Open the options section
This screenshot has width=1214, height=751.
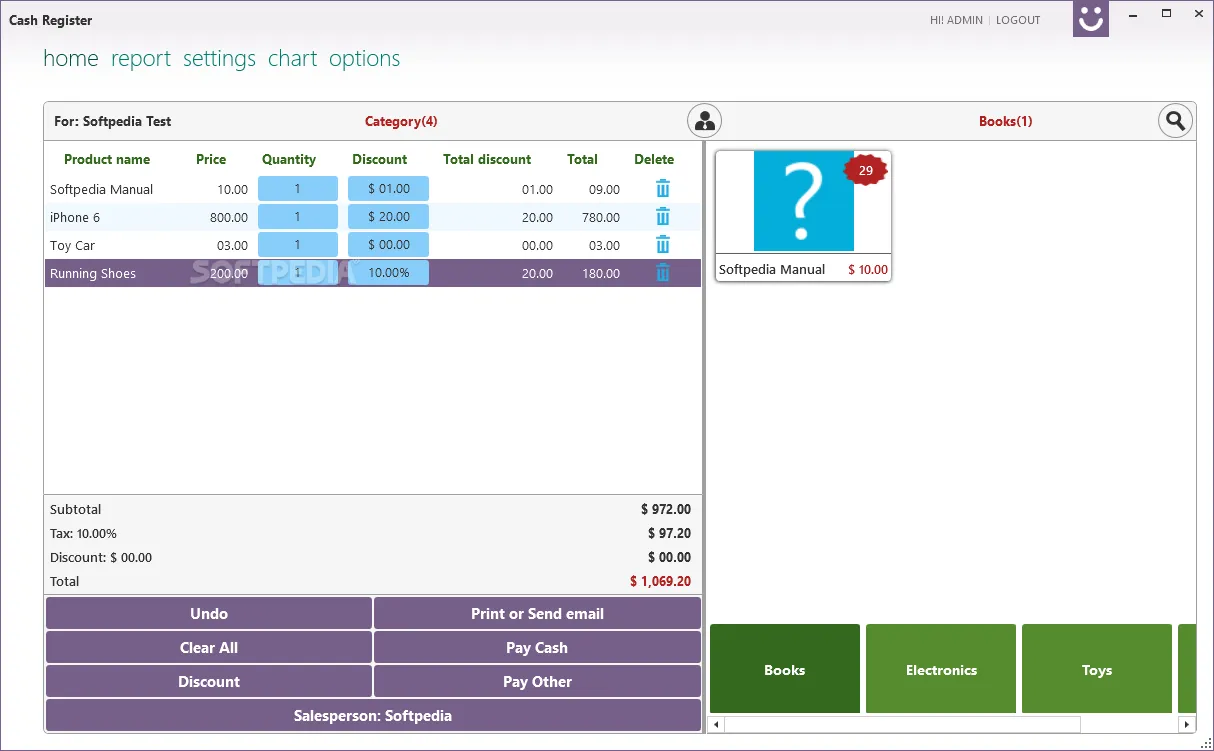point(364,58)
